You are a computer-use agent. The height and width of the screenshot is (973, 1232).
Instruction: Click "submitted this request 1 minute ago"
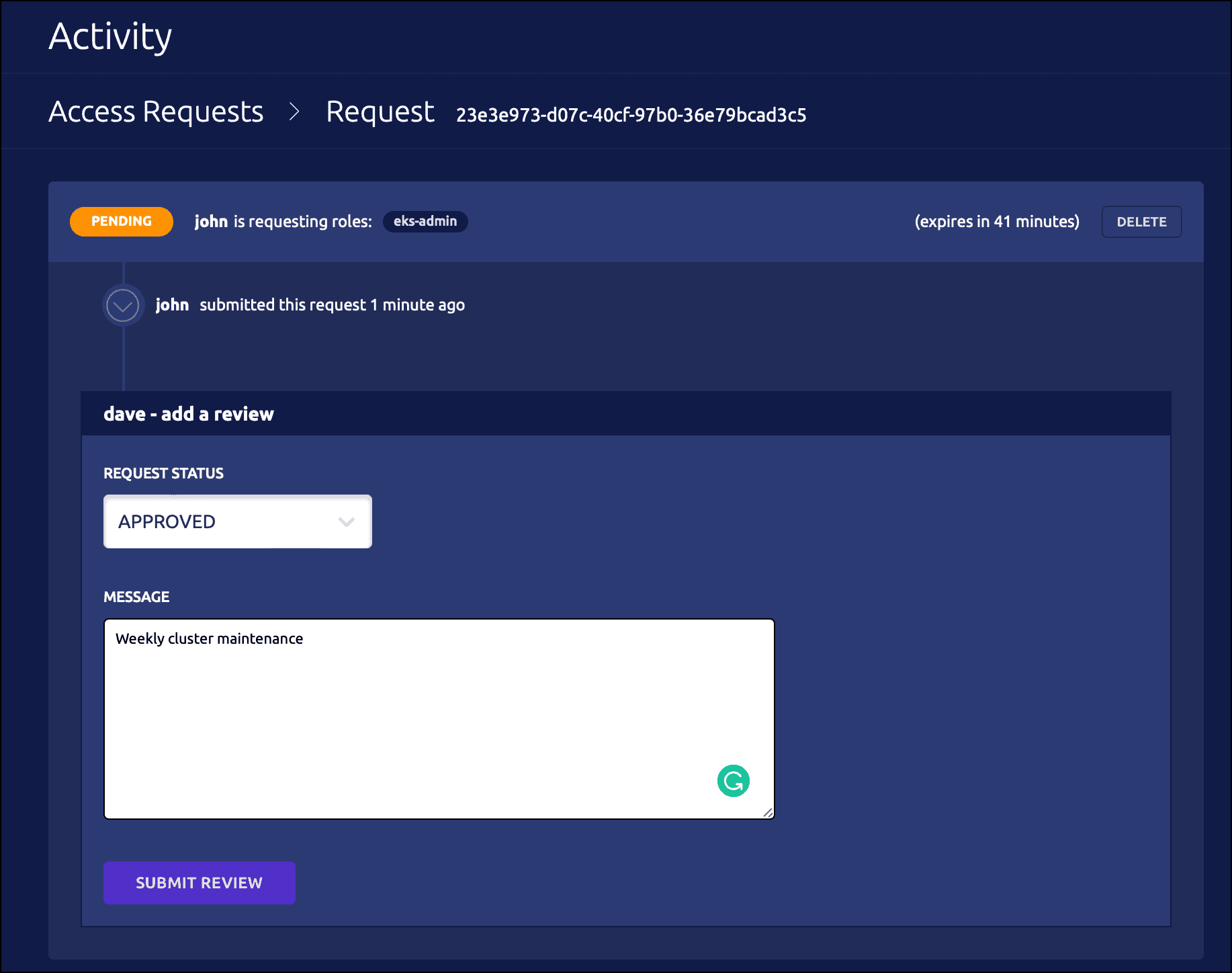coord(332,305)
